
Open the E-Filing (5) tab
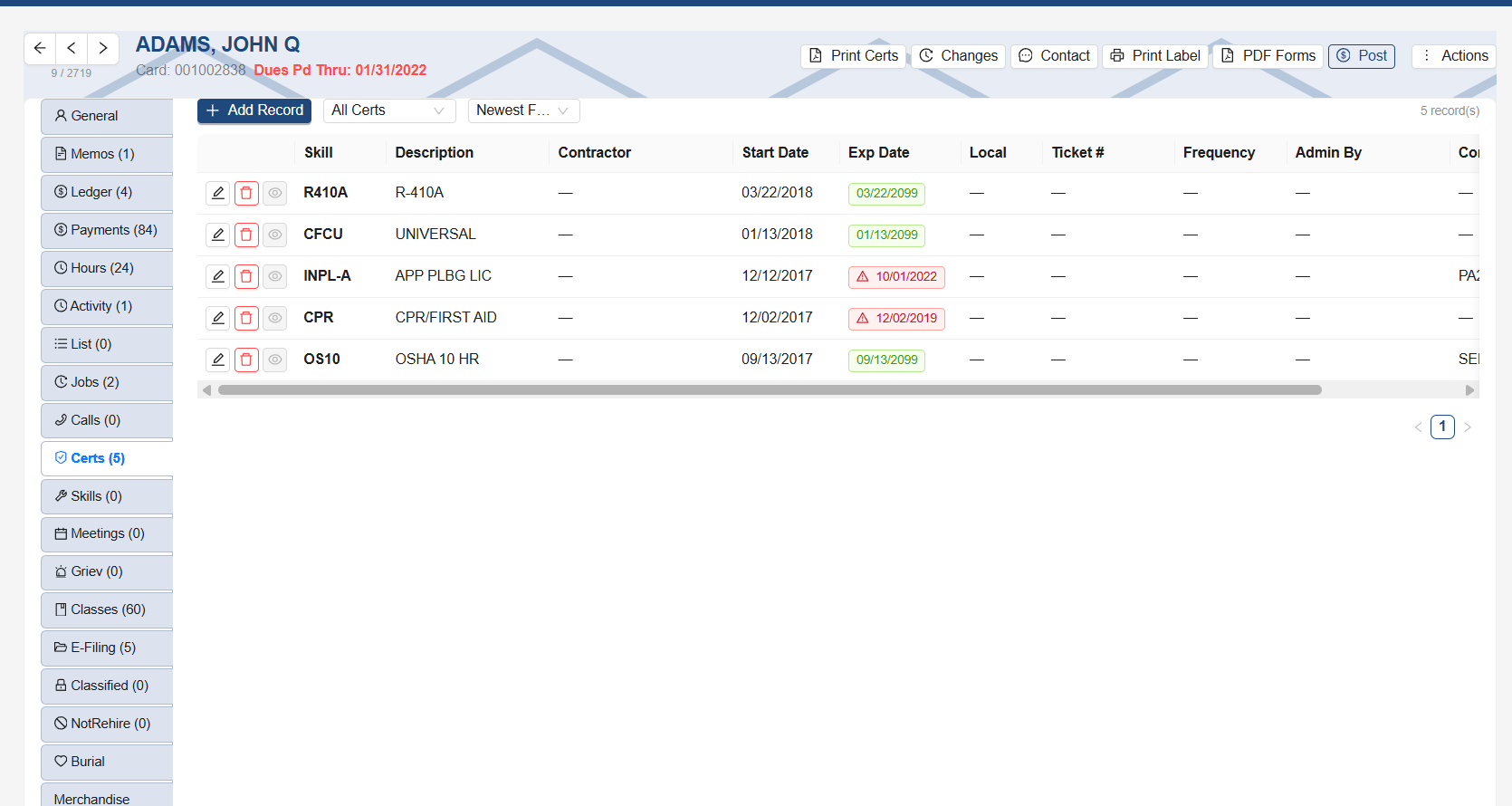[107, 648]
